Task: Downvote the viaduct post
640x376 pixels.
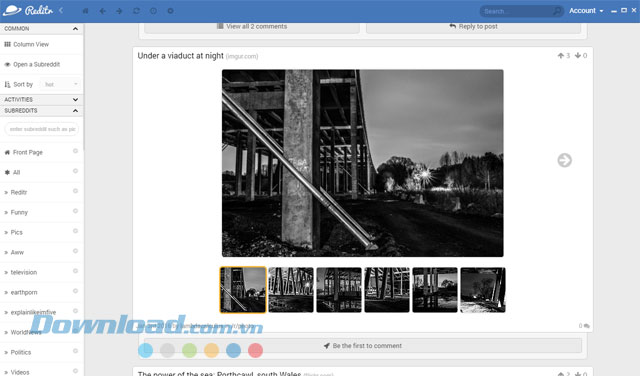Action: click(x=578, y=56)
